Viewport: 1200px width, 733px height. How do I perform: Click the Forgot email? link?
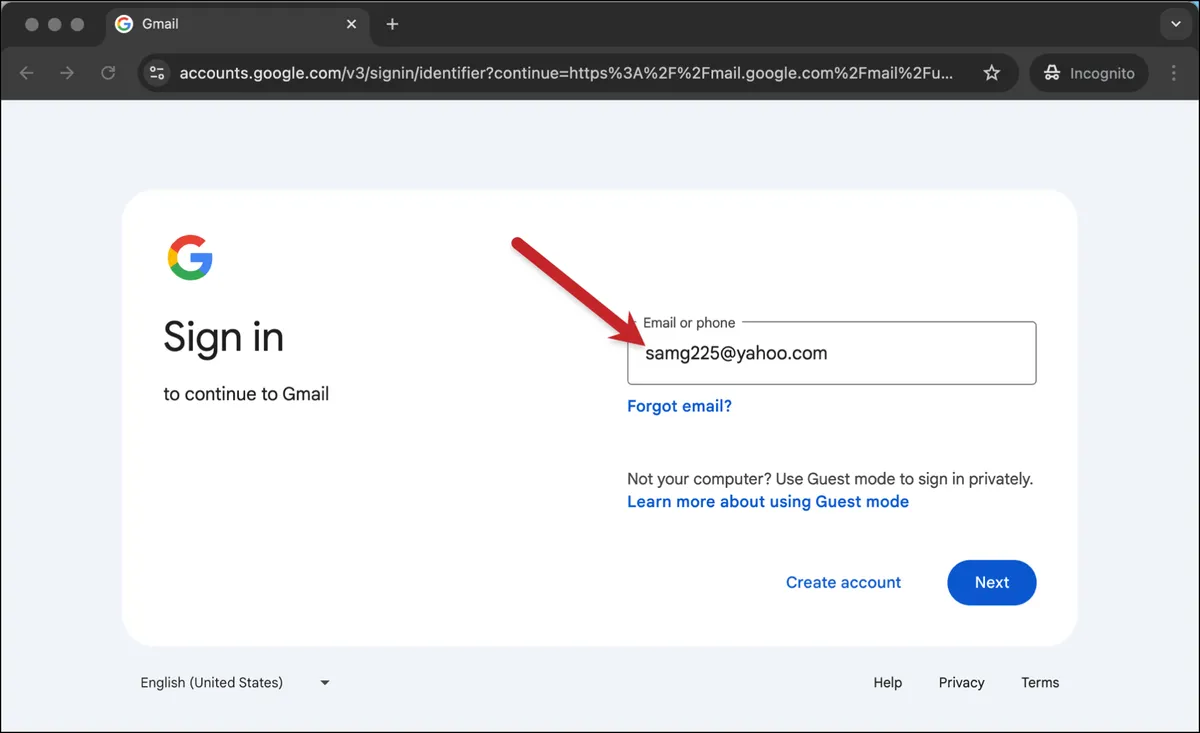click(680, 406)
